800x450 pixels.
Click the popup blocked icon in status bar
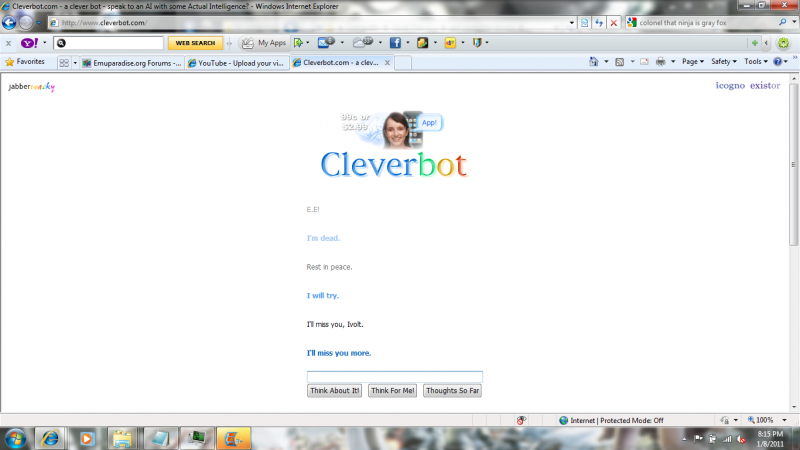point(521,420)
